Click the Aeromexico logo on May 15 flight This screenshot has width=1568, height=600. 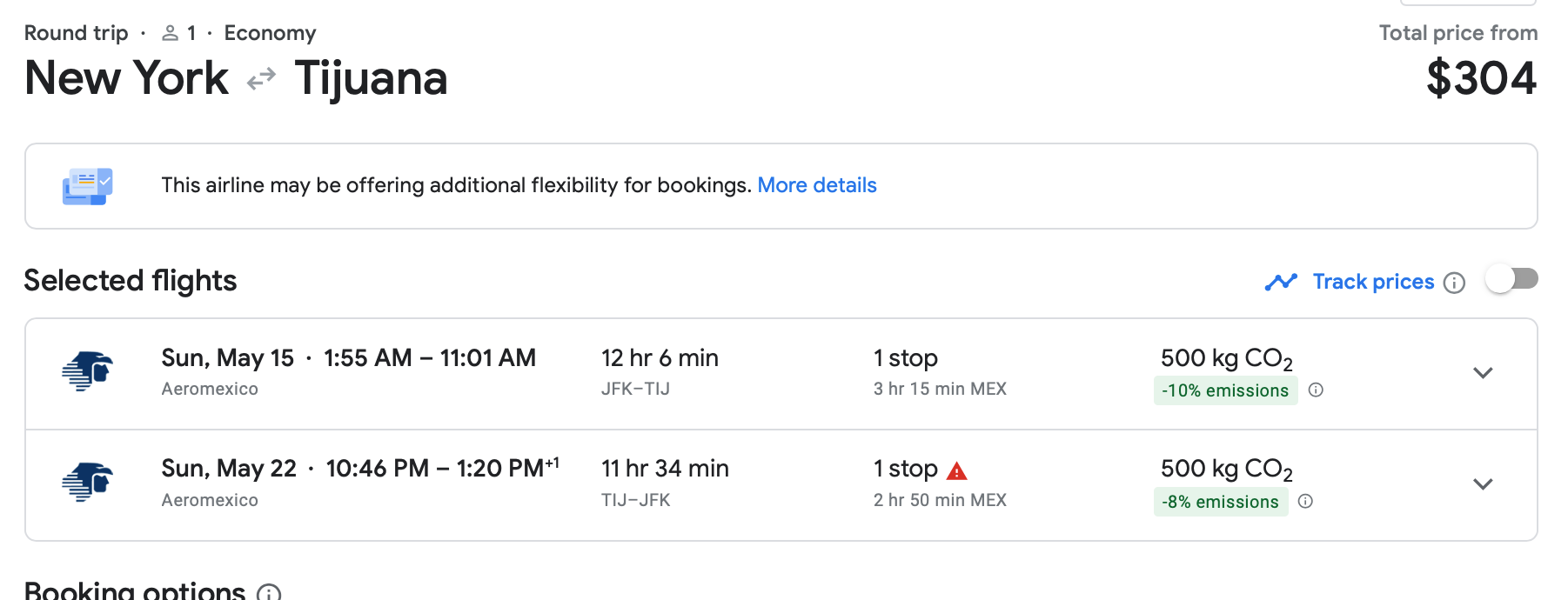point(88,371)
